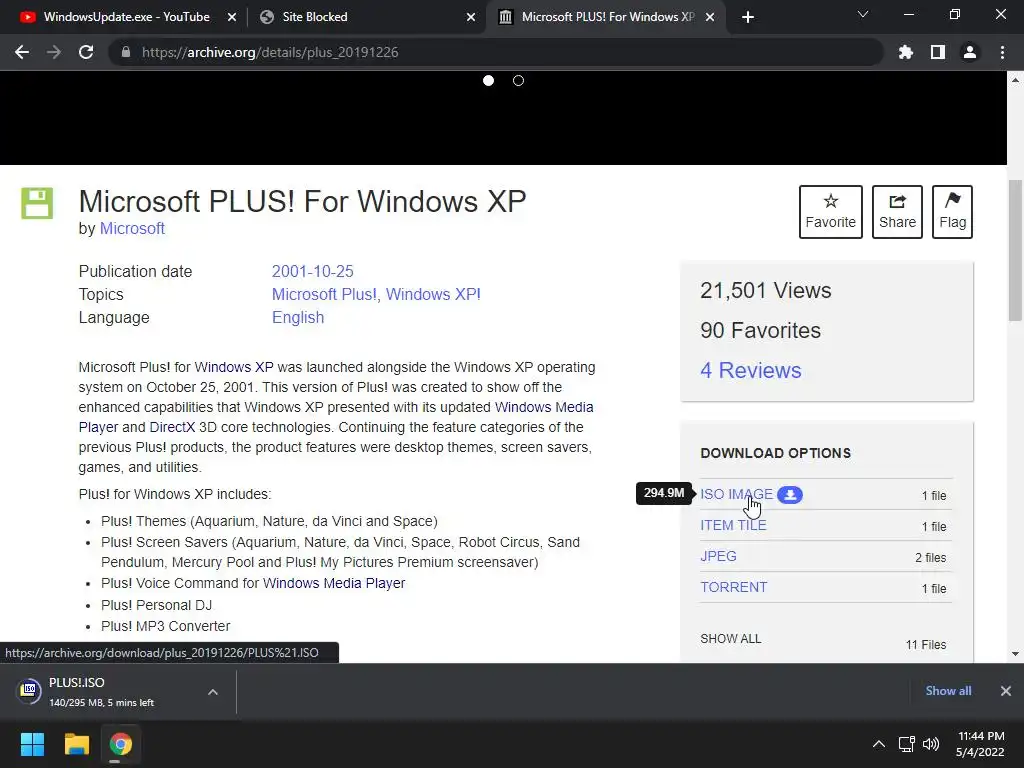Click the ISO IMAGE download badge icon
The height and width of the screenshot is (768, 1024).
point(790,494)
